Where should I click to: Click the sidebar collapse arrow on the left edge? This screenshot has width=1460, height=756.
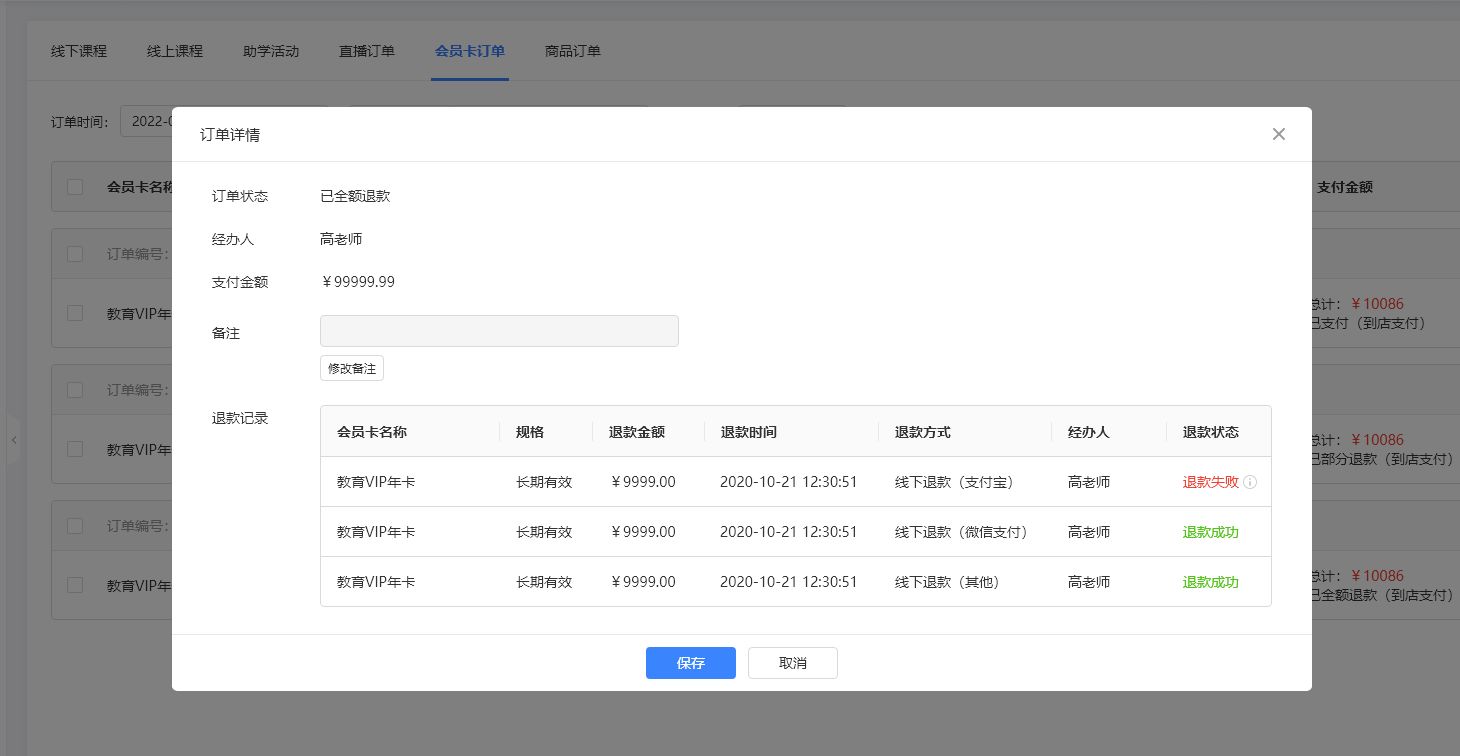(14, 440)
